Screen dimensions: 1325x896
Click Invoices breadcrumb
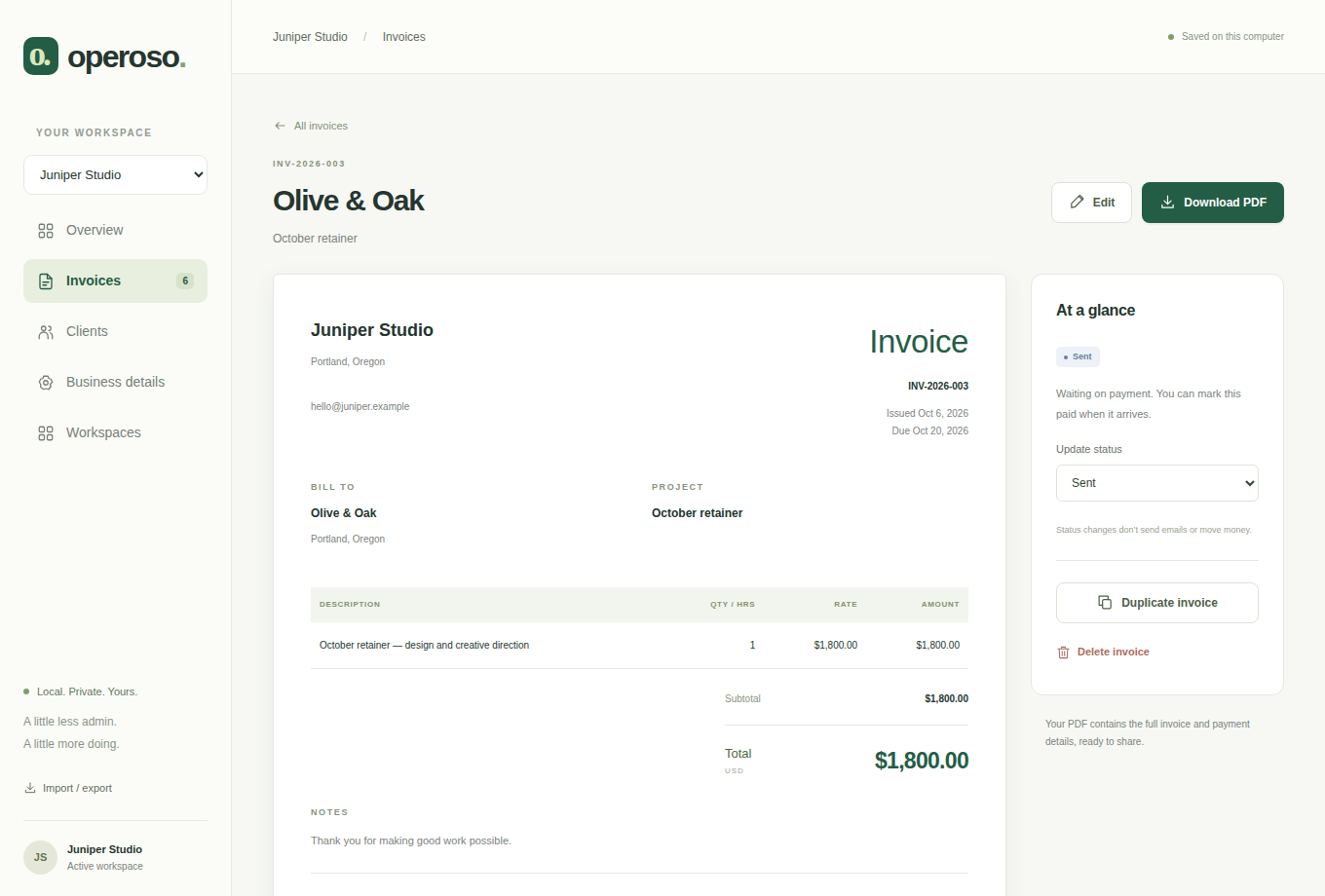point(403,37)
